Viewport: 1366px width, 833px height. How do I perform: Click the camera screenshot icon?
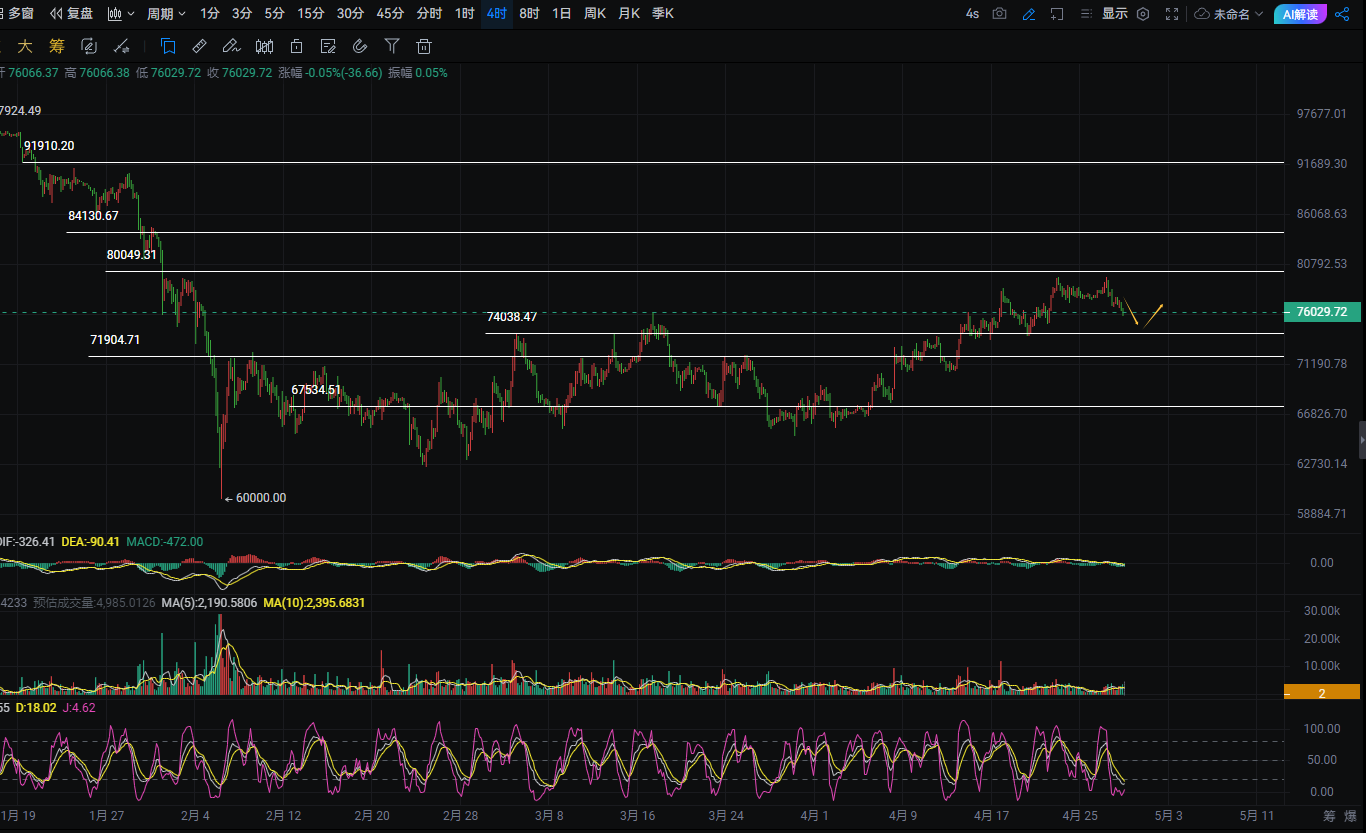pos(999,14)
